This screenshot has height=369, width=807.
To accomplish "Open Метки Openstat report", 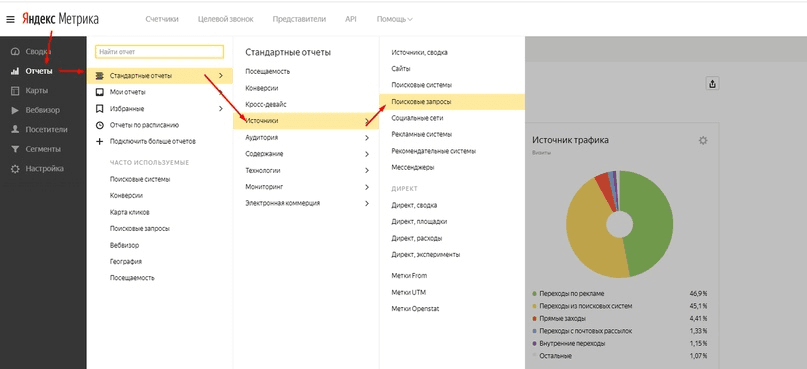I will 415,309.
